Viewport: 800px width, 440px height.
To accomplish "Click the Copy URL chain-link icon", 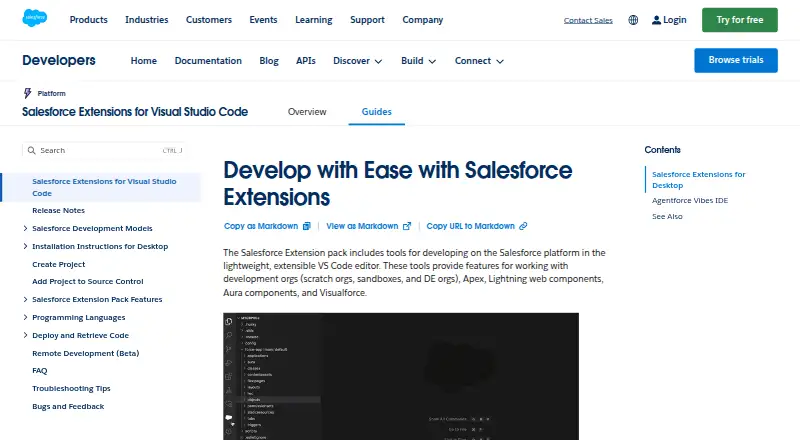I will pos(523,226).
